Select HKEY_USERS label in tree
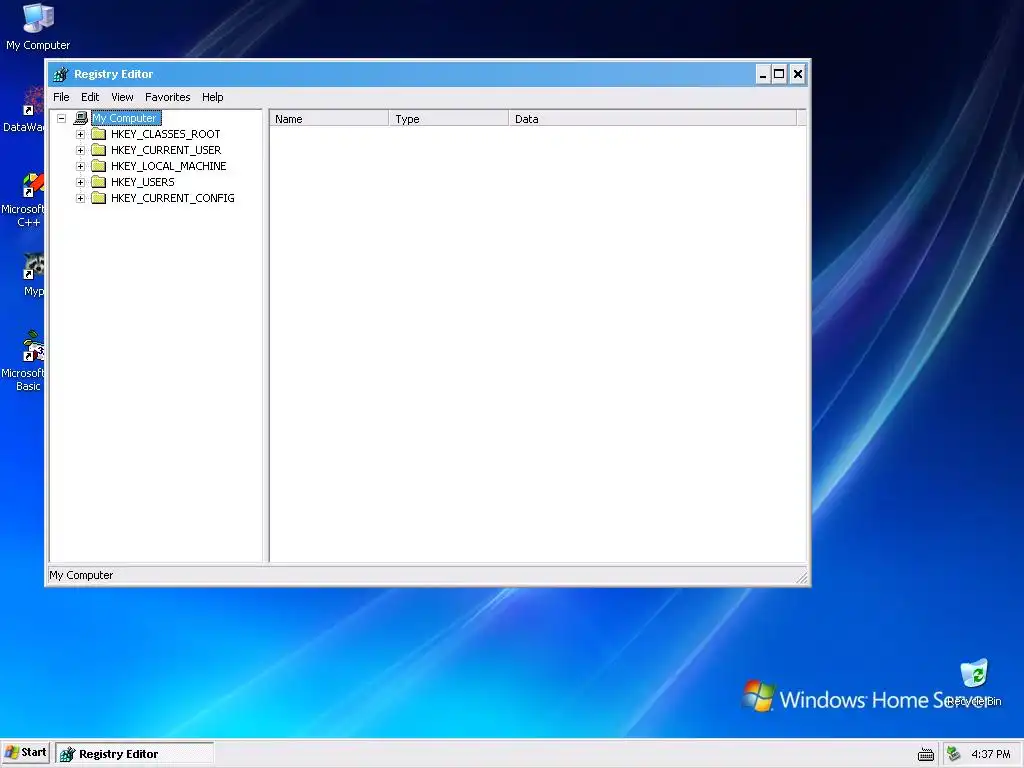 click(x=142, y=182)
